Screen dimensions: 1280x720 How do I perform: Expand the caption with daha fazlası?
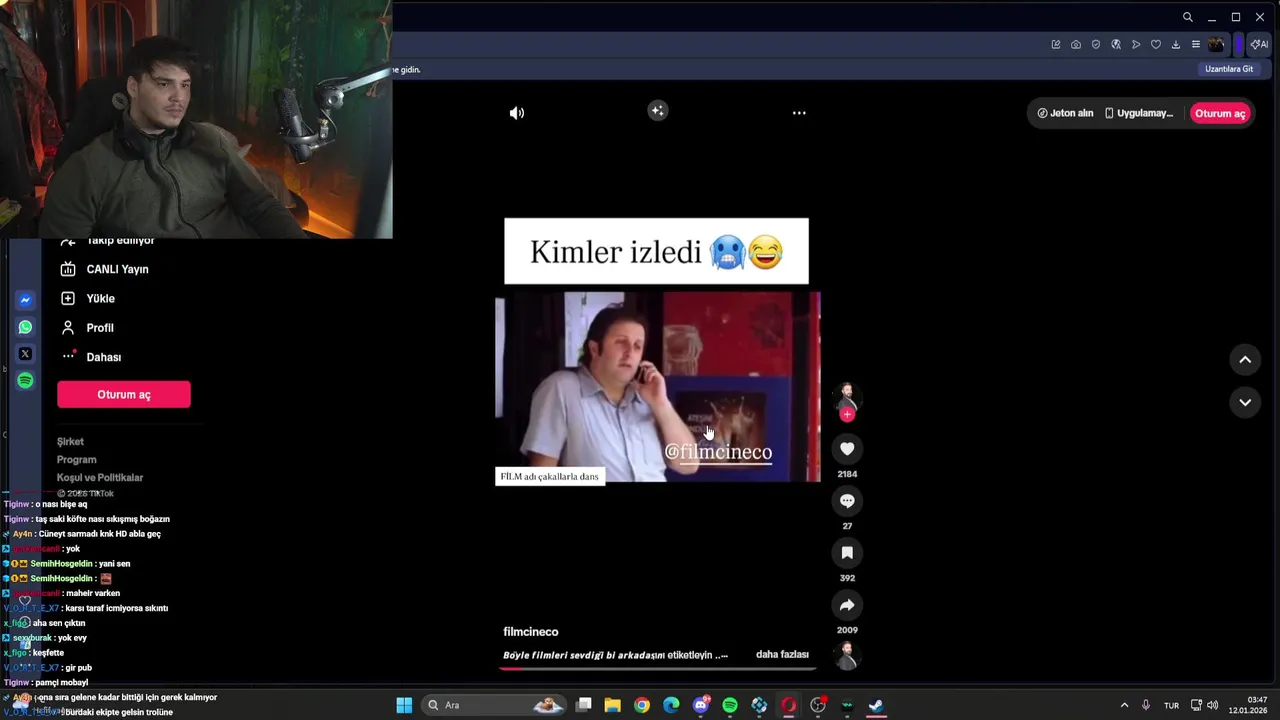pos(782,654)
